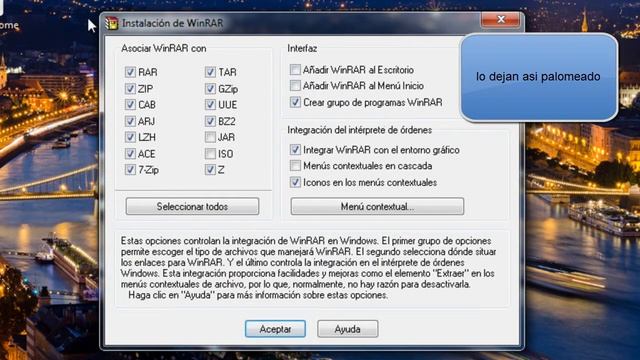The image size is (640, 360).
Task: Toggle the UUE checkbox
Action: pyautogui.click(x=210, y=105)
